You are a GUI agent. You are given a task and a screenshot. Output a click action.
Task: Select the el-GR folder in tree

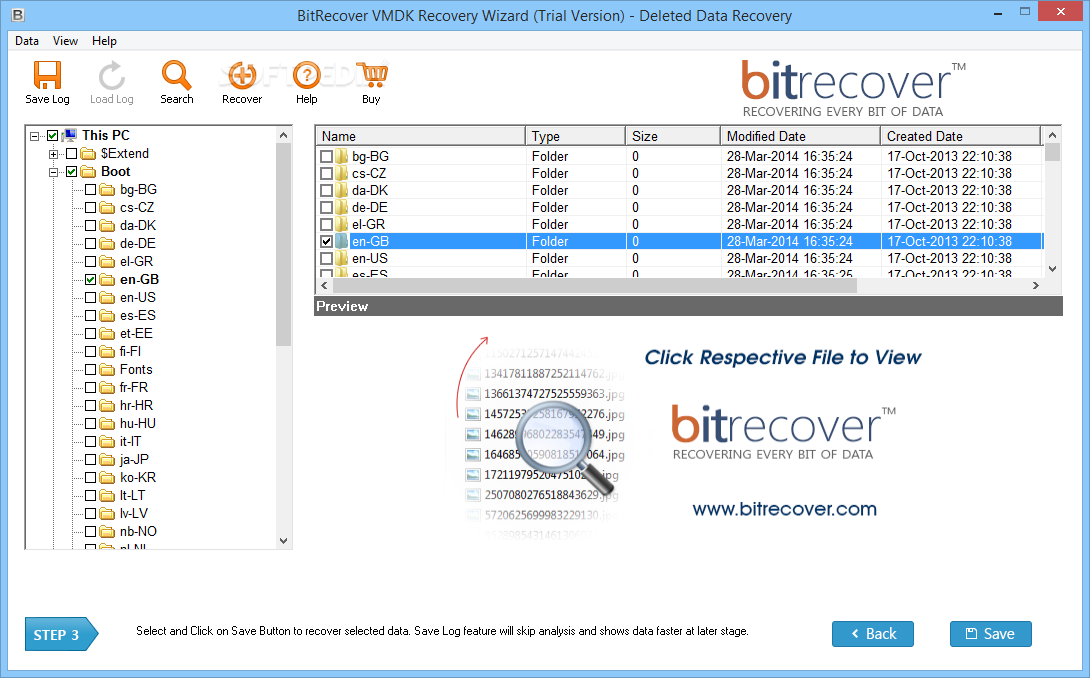136,261
